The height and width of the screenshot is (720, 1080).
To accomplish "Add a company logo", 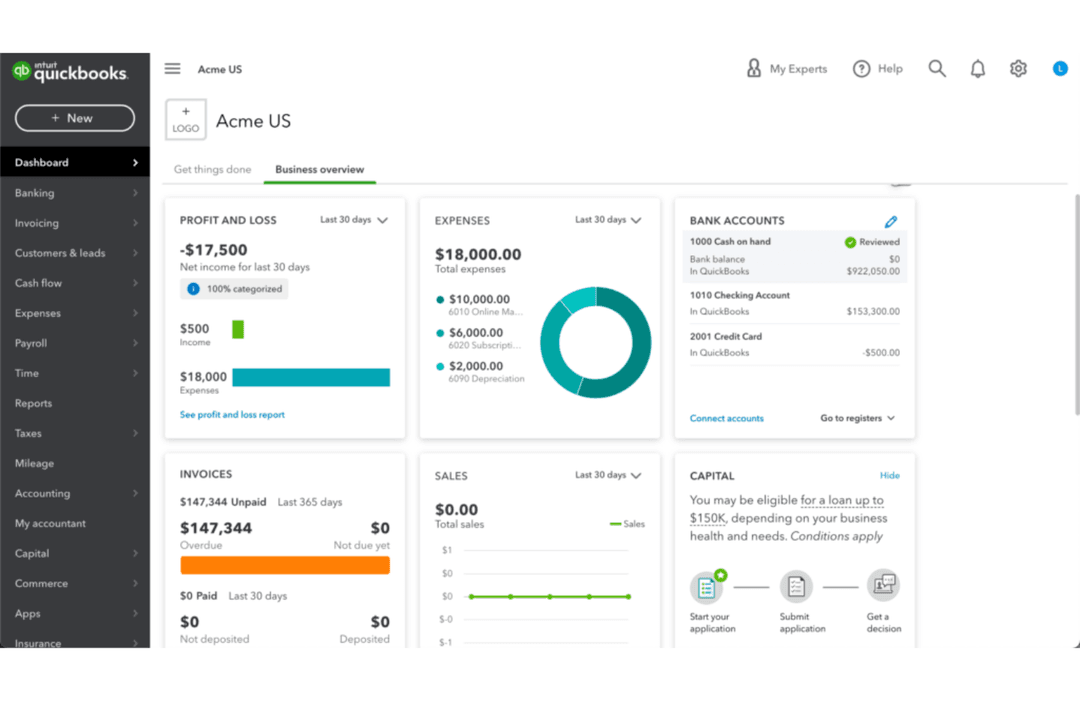I will point(185,119).
